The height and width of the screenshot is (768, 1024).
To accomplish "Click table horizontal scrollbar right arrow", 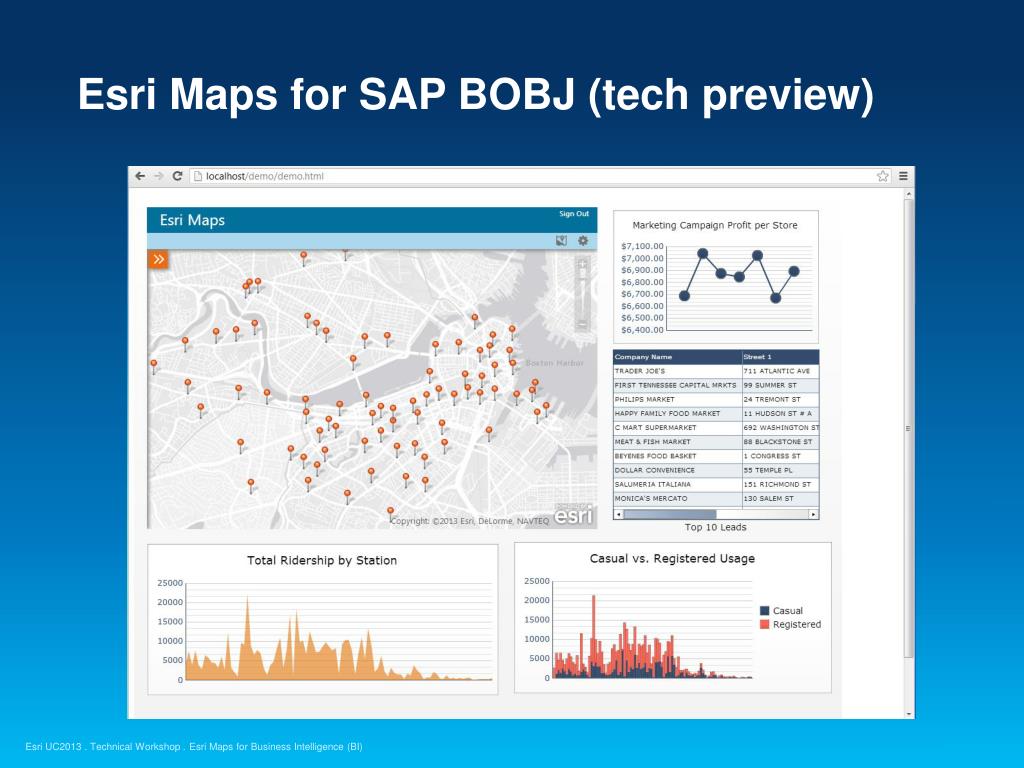I will (x=813, y=515).
